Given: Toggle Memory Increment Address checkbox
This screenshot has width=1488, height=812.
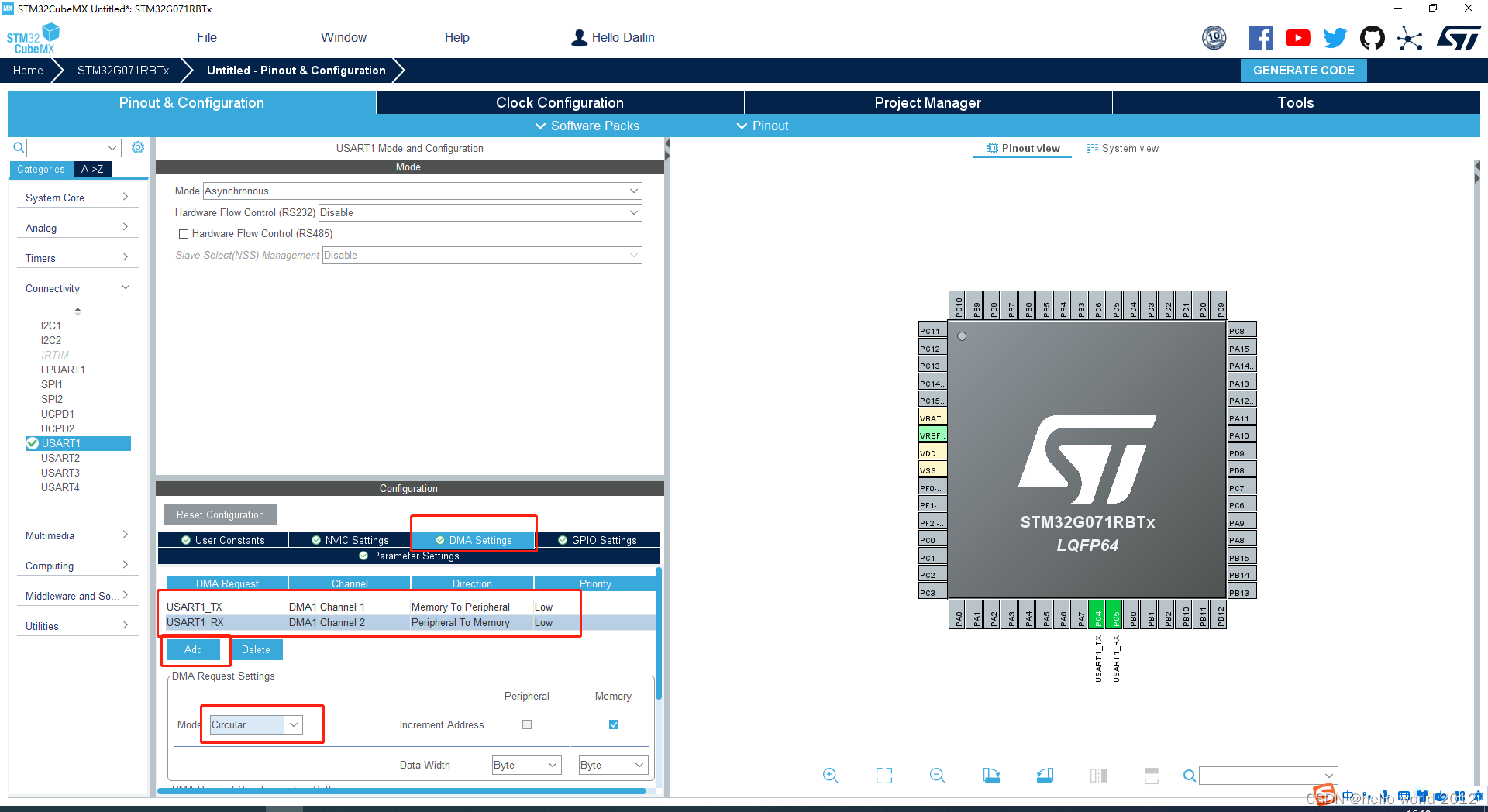Looking at the screenshot, I should point(614,724).
